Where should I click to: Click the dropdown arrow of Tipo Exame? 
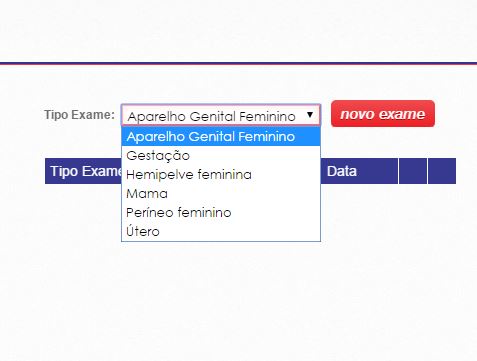tap(310, 115)
